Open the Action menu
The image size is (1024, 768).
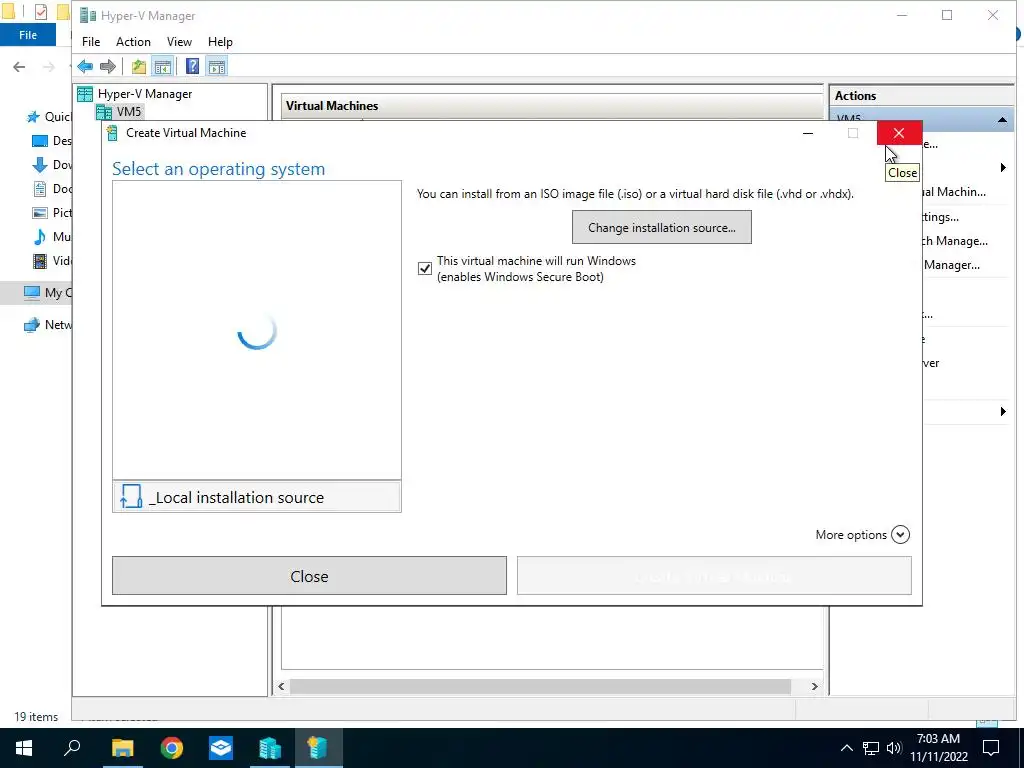133,42
